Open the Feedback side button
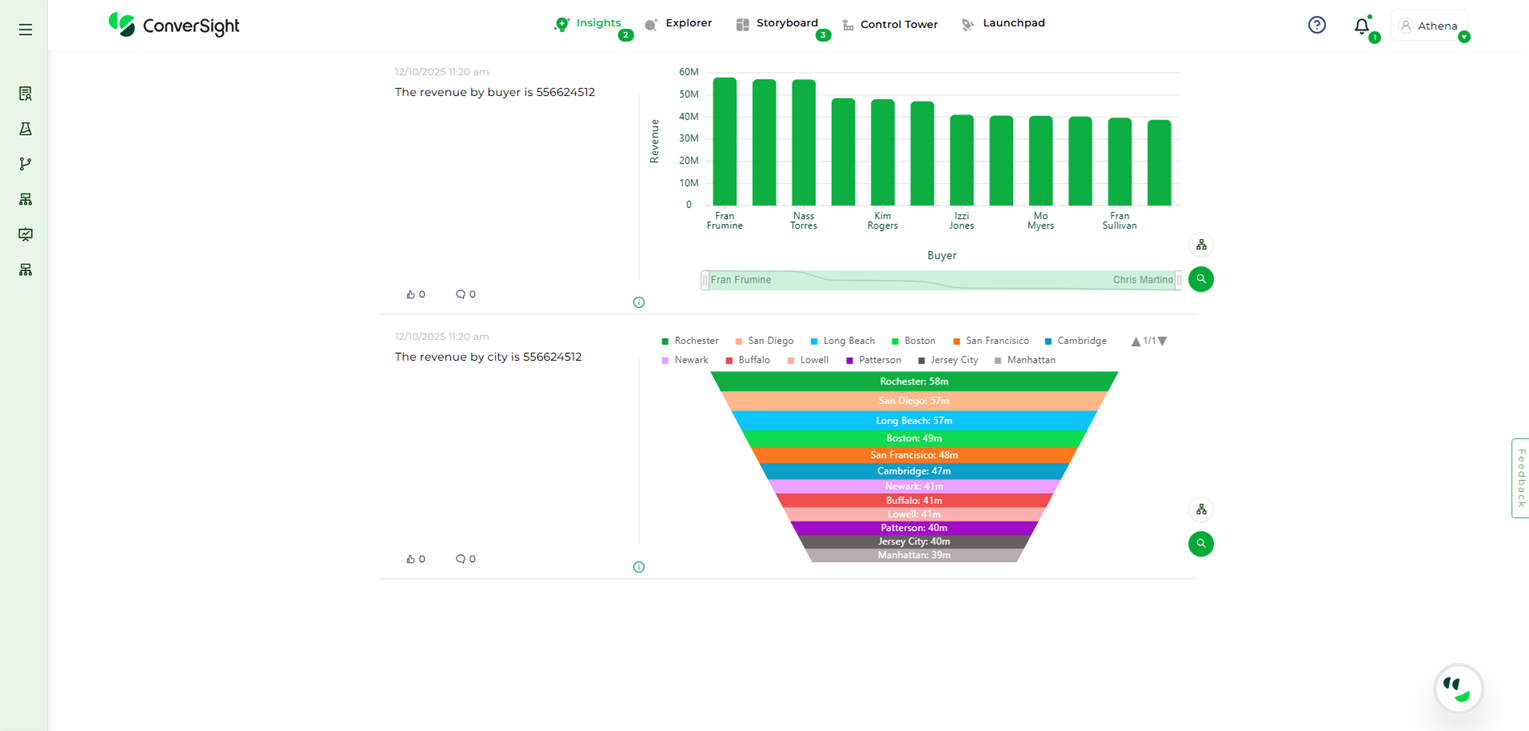1529x731 pixels. pos(1520,478)
